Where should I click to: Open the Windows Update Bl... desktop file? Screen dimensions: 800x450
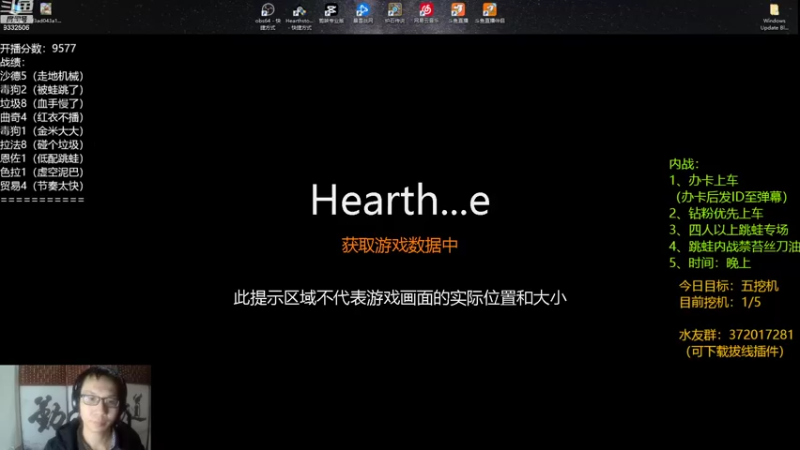click(774, 16)
